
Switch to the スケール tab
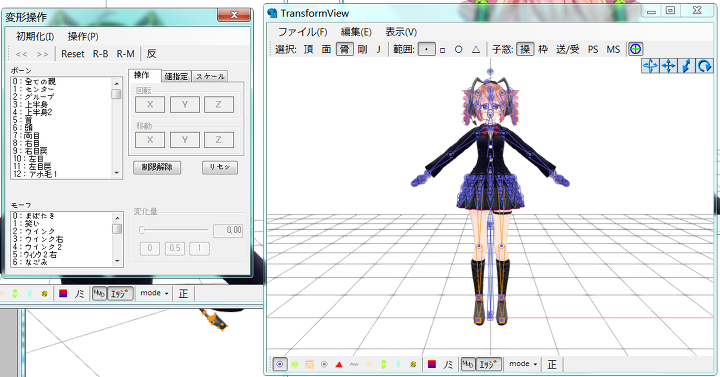pos(210,77)
